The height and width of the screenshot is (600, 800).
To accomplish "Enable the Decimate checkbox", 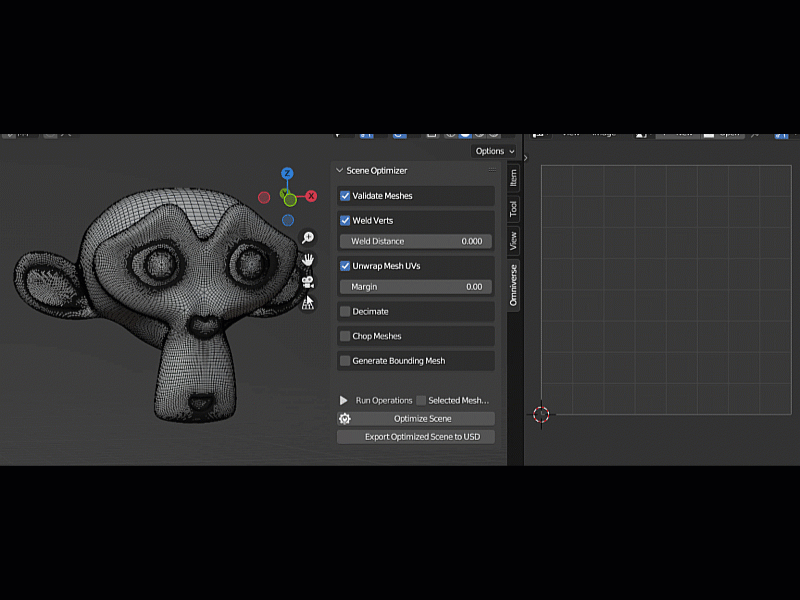I will click(x=345, y=311).
